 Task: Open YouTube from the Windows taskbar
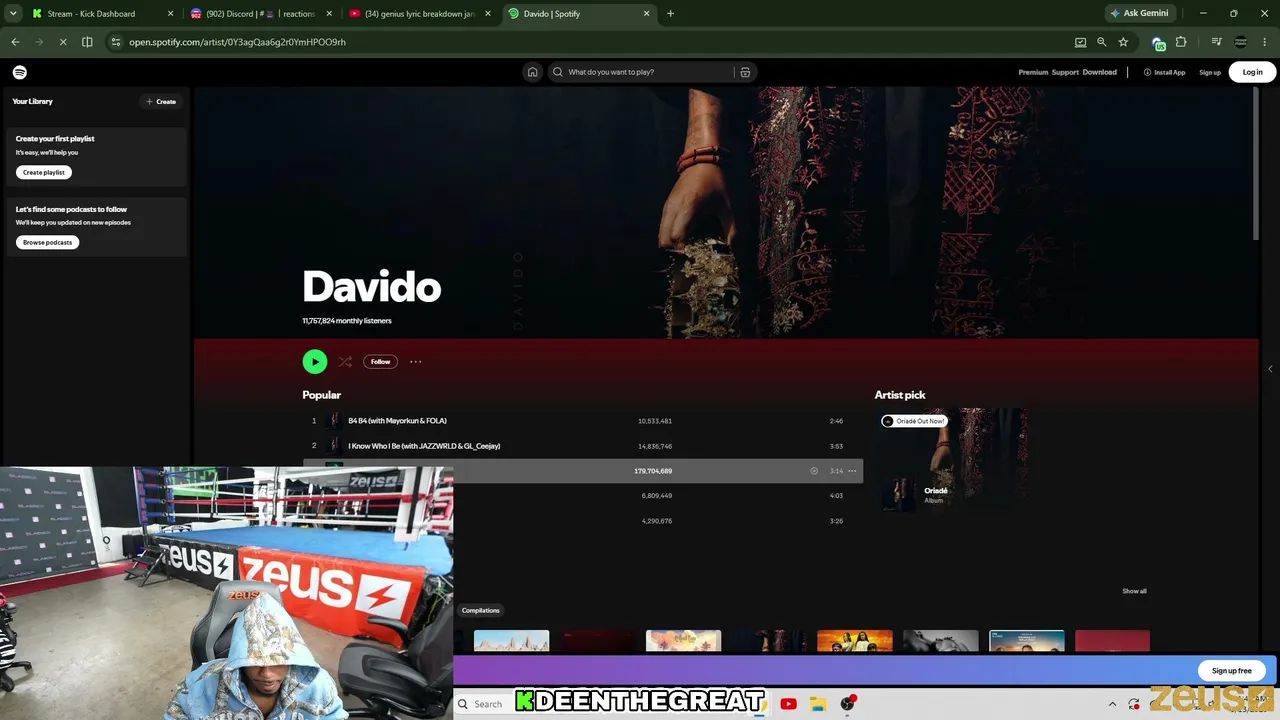788,704
